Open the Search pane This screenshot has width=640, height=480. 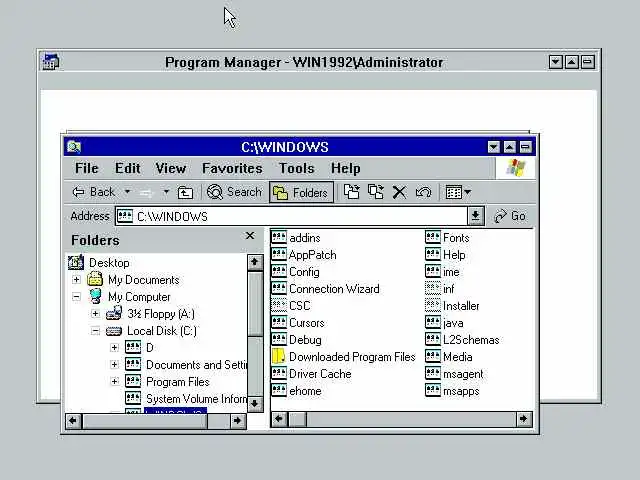[234, 192]
